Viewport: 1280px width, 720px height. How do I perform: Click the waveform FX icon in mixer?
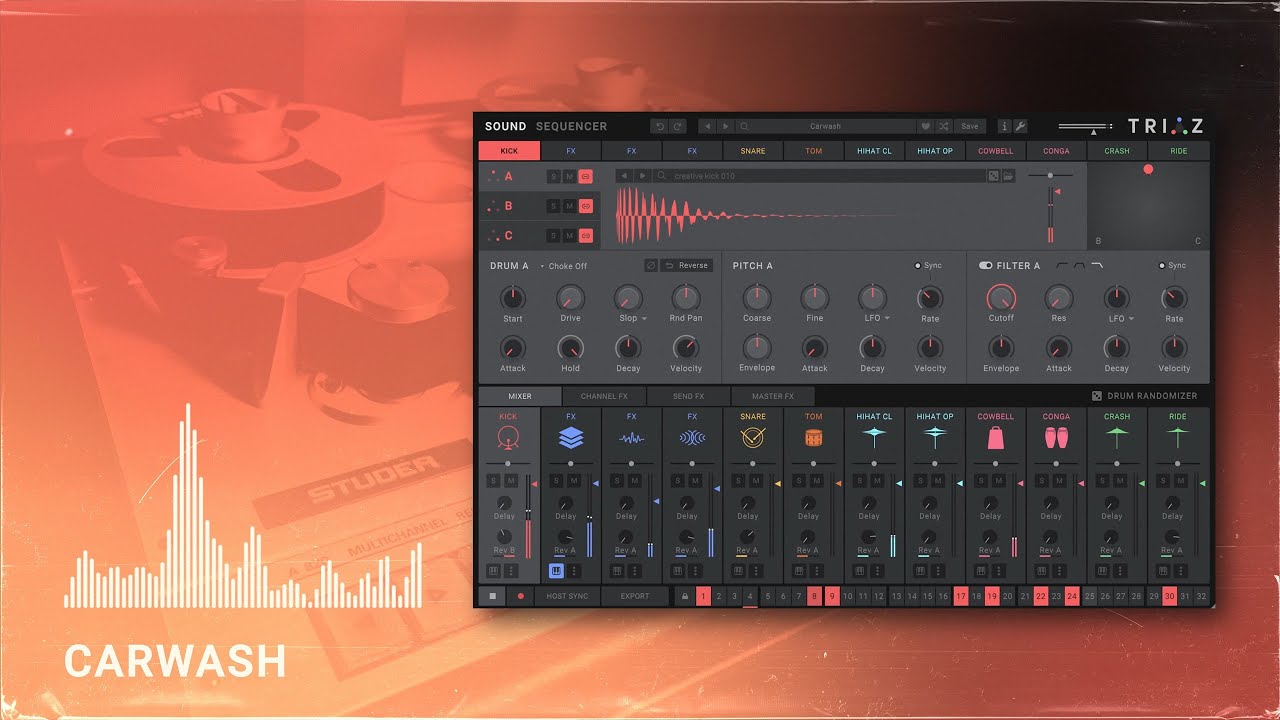631,437
